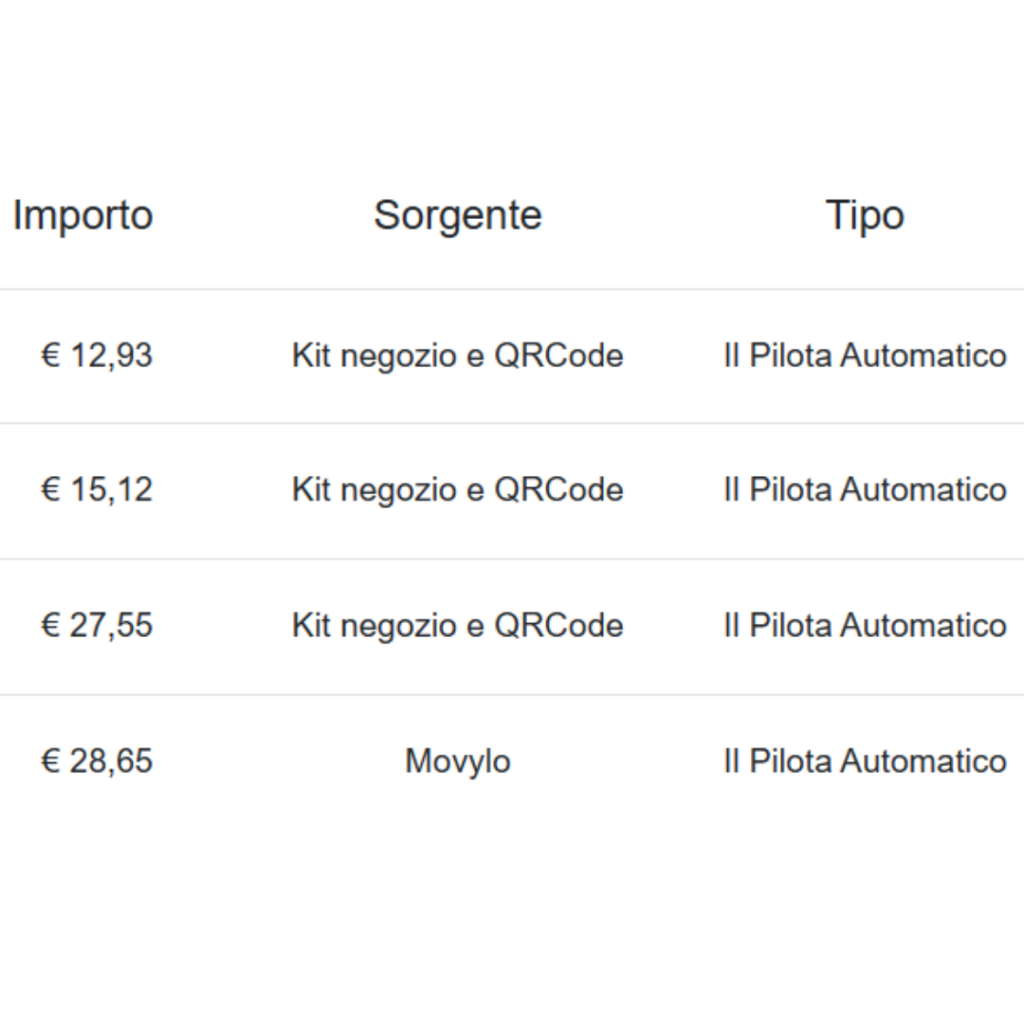Click the euro symbol in the 28,65 row

pos(50,761)
